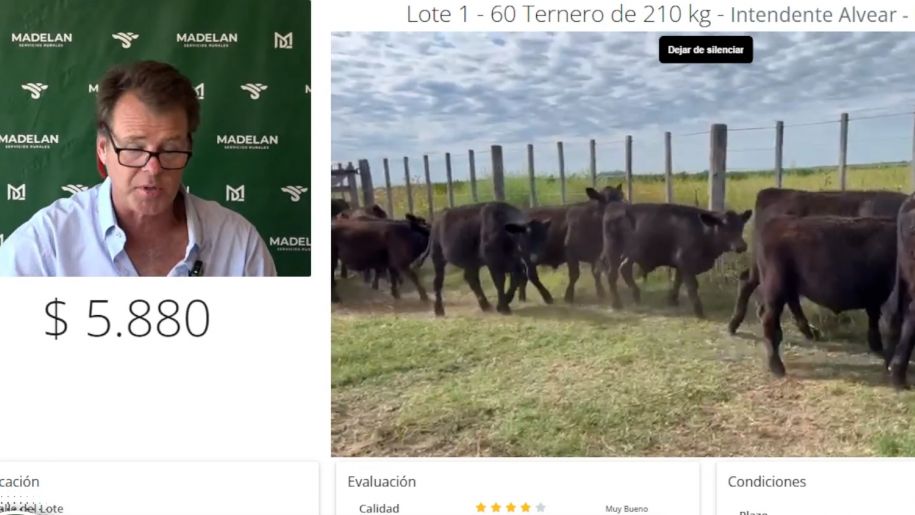Select the Evaluación panel header
This screenshot has width=915, height=515.
pyautogui.click(x=382, y=482)
